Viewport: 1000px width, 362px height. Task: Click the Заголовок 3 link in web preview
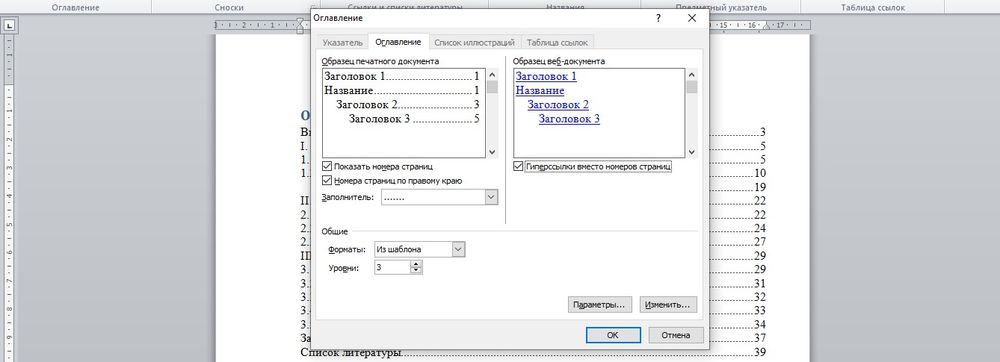tap(569, 119)
